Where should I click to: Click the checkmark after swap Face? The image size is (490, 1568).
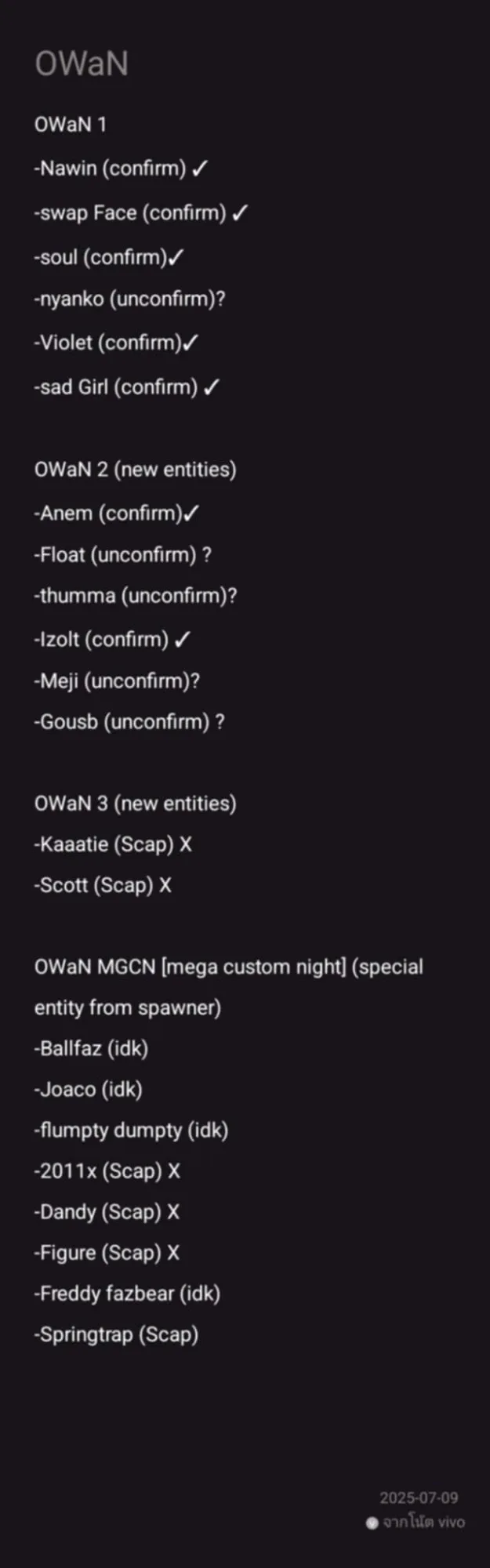click(240, 212)
